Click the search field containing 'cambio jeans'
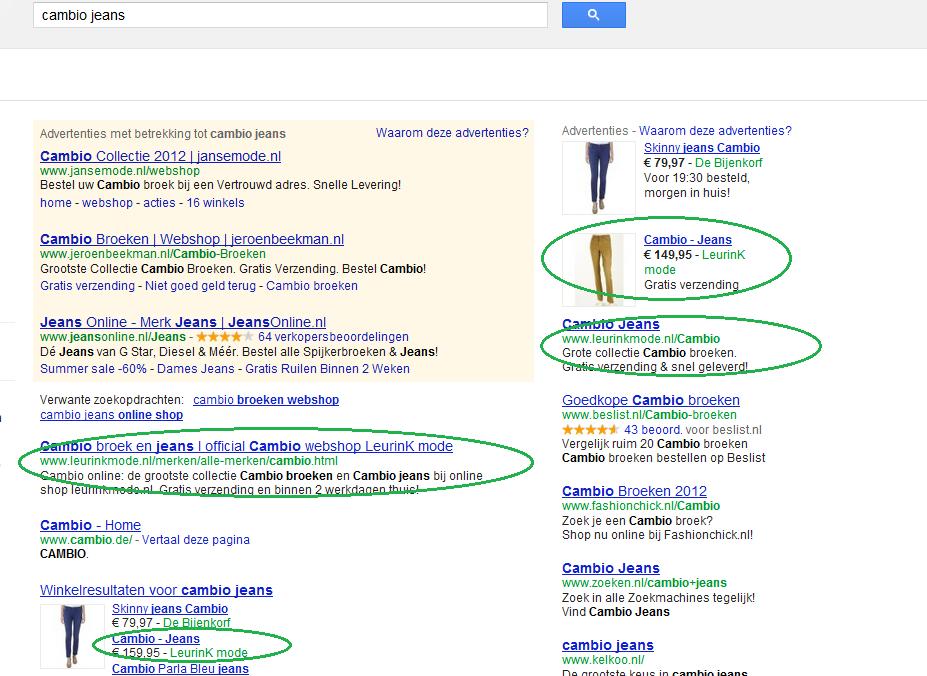Screen dimensions: 927x676 (290, 16)
